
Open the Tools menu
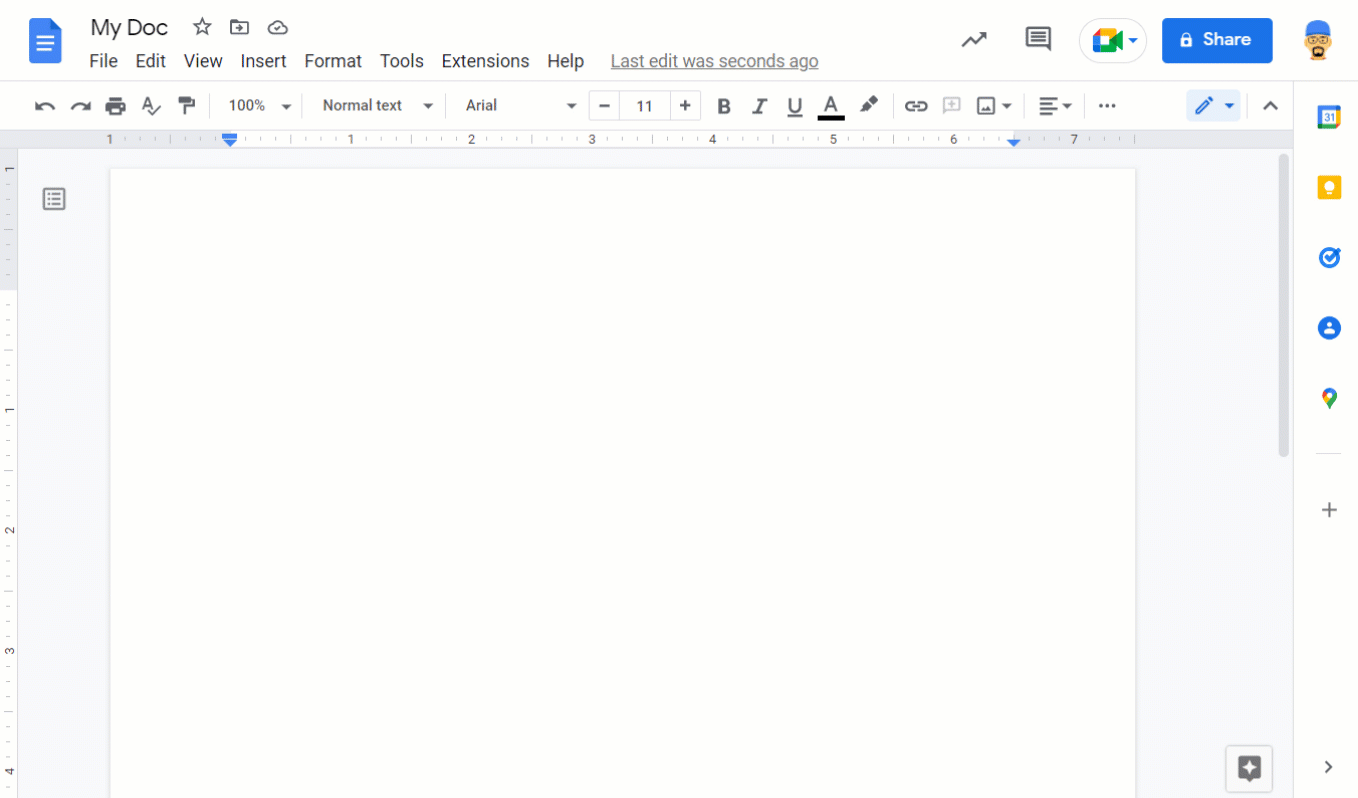402,61
